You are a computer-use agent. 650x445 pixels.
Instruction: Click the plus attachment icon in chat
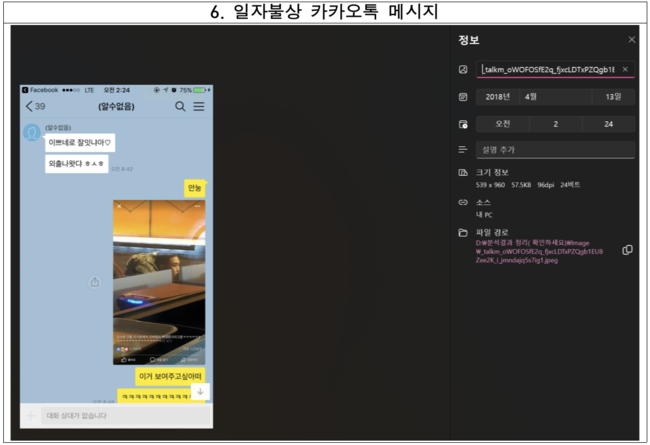(32, 415)
